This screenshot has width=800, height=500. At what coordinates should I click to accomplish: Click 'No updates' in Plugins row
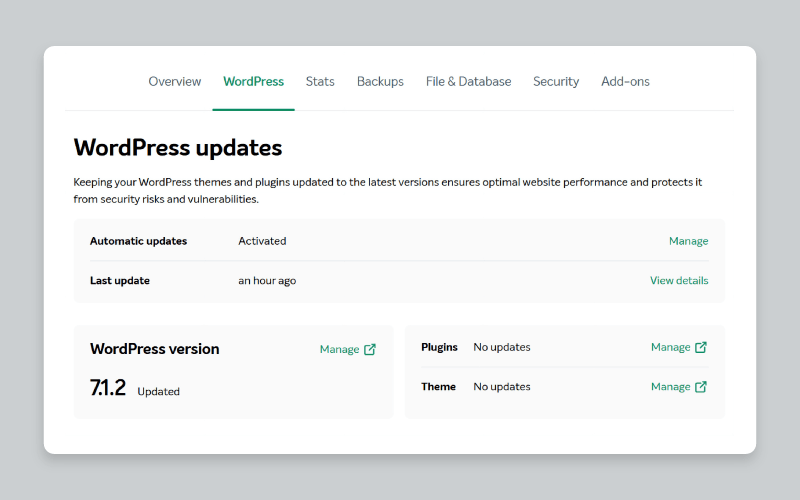502,347
